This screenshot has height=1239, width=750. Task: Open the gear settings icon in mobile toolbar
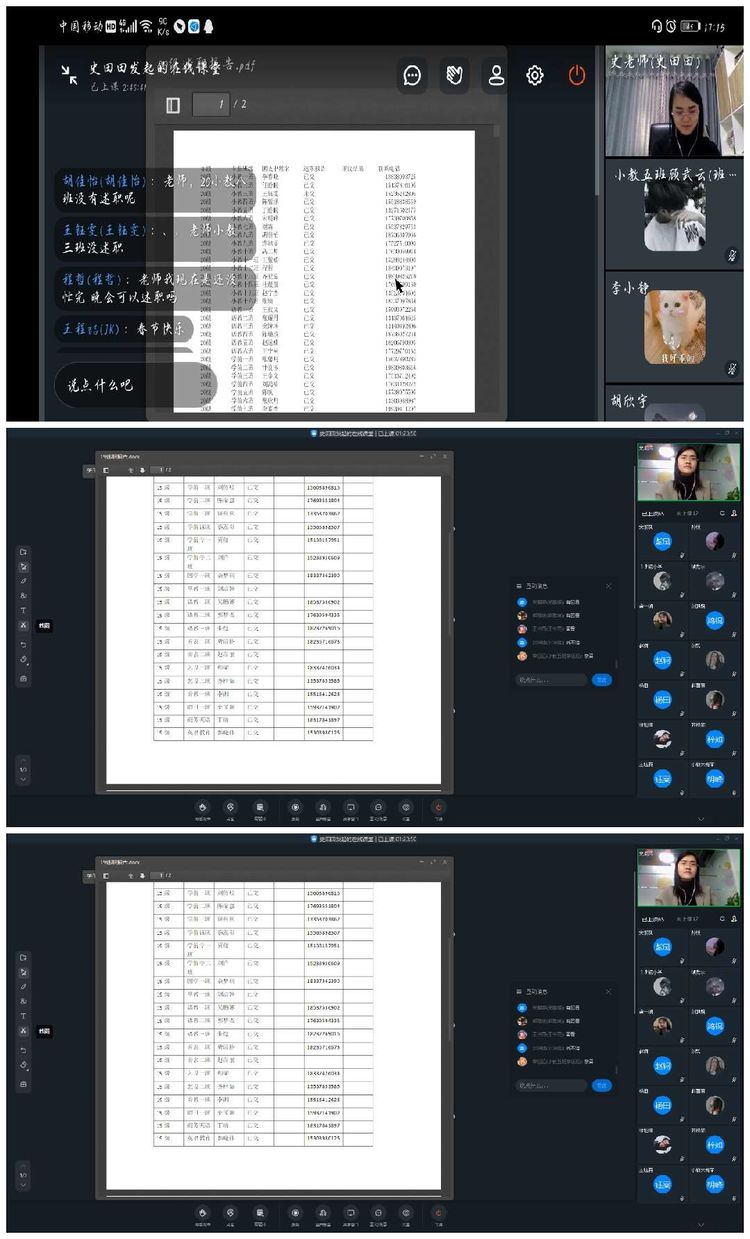[535, 75]
